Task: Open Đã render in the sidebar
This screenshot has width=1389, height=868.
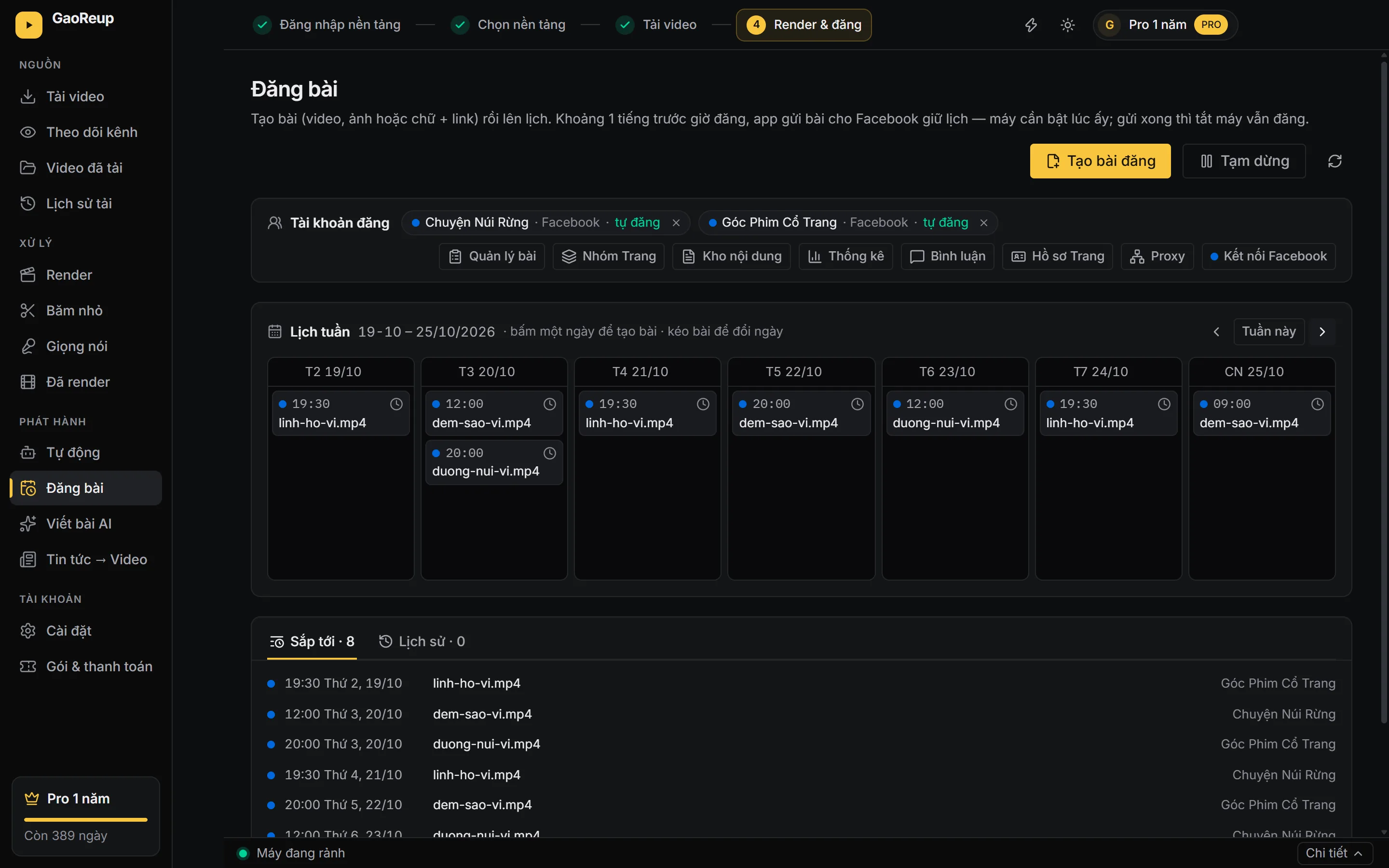Action: coord(85,382)
